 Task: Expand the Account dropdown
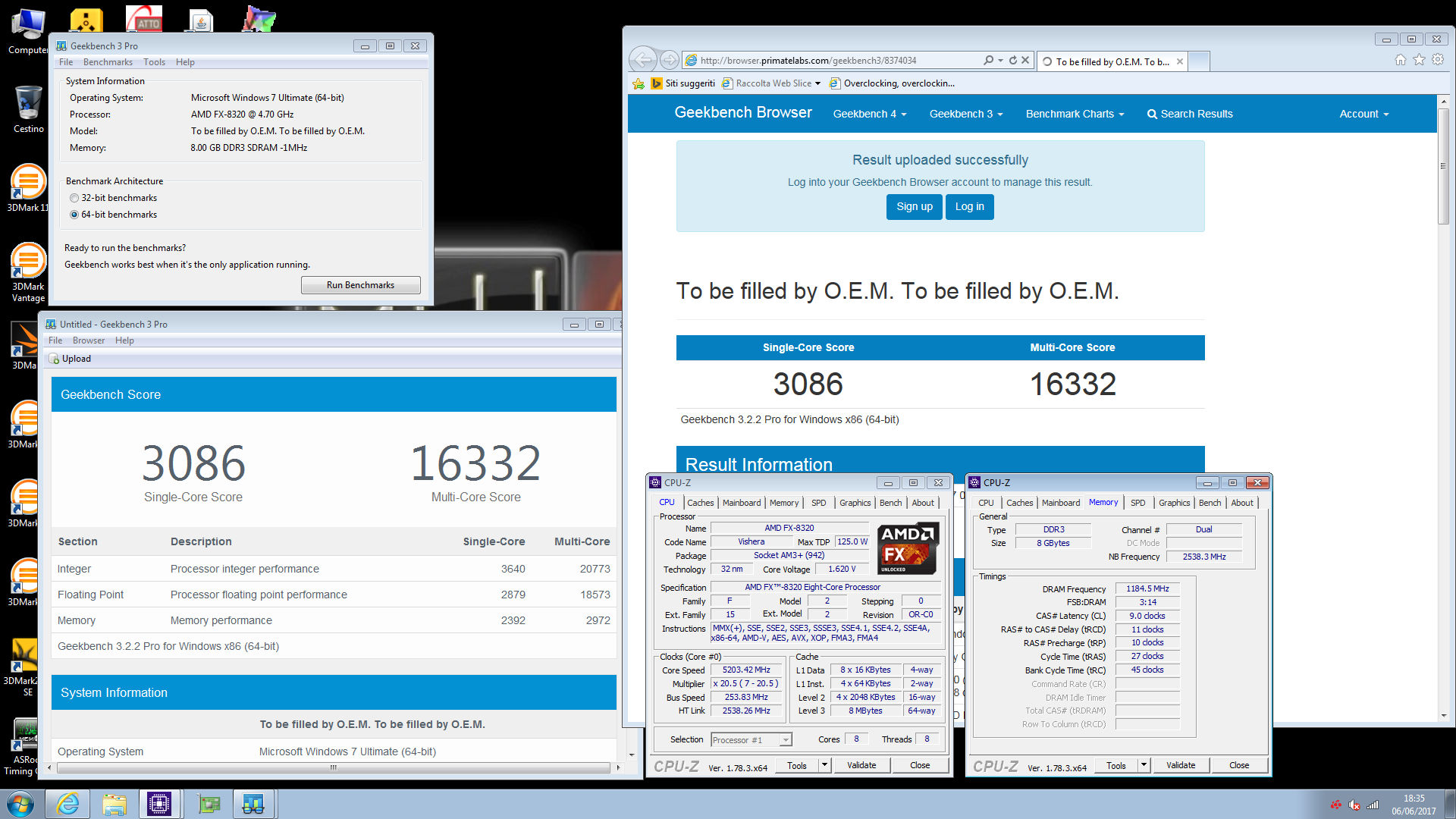point(1363,114)
